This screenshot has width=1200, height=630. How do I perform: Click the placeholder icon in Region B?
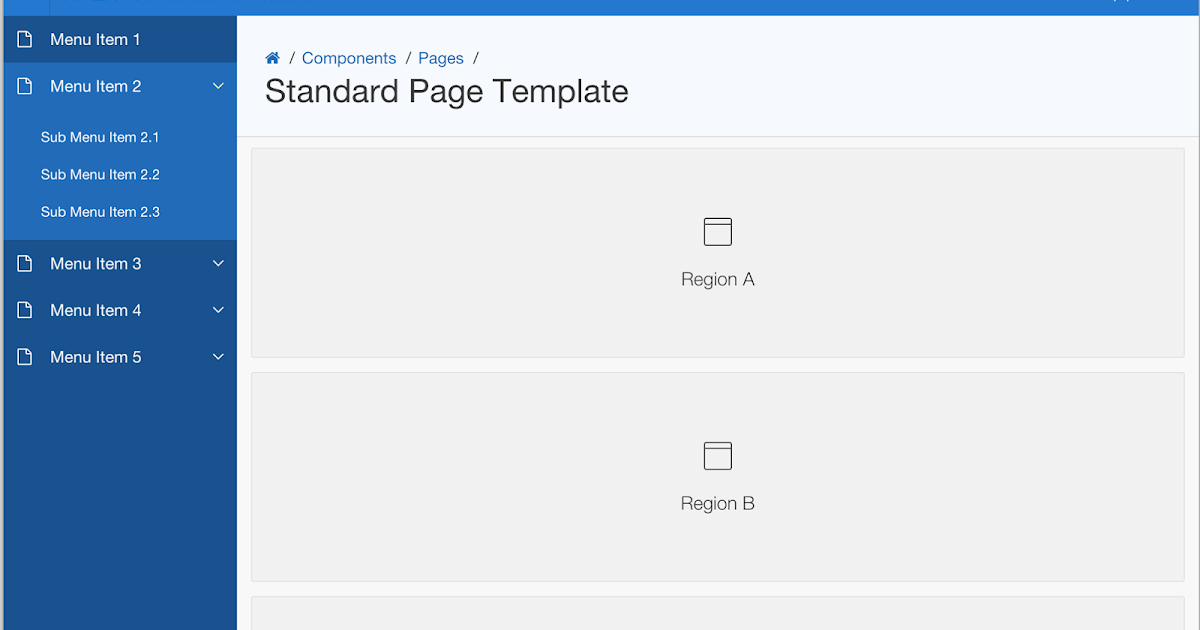click(717, 455)
